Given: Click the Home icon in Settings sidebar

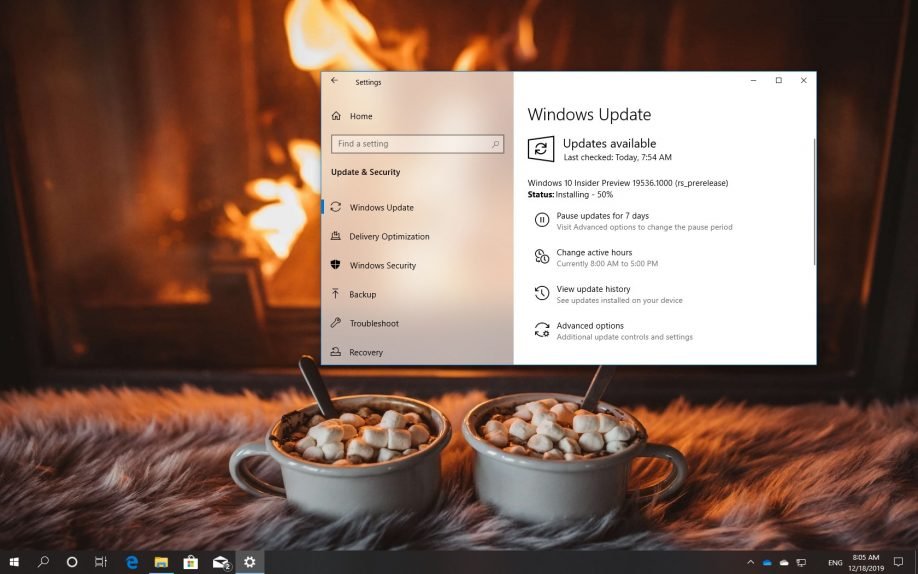Looking at the screenshot, I should (336, 116).
